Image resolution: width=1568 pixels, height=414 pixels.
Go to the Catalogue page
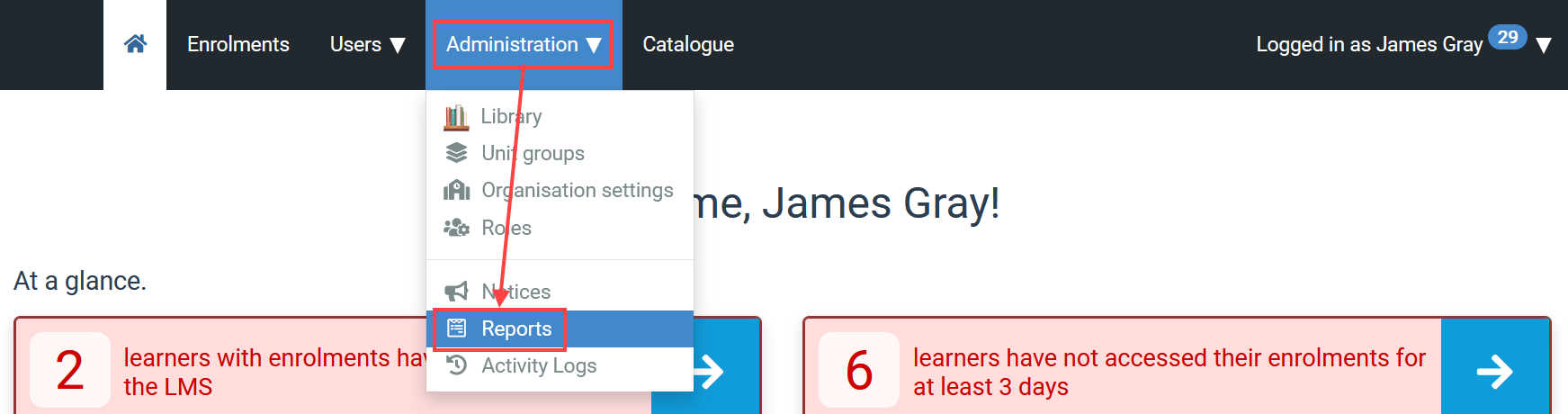click(688, 44)
